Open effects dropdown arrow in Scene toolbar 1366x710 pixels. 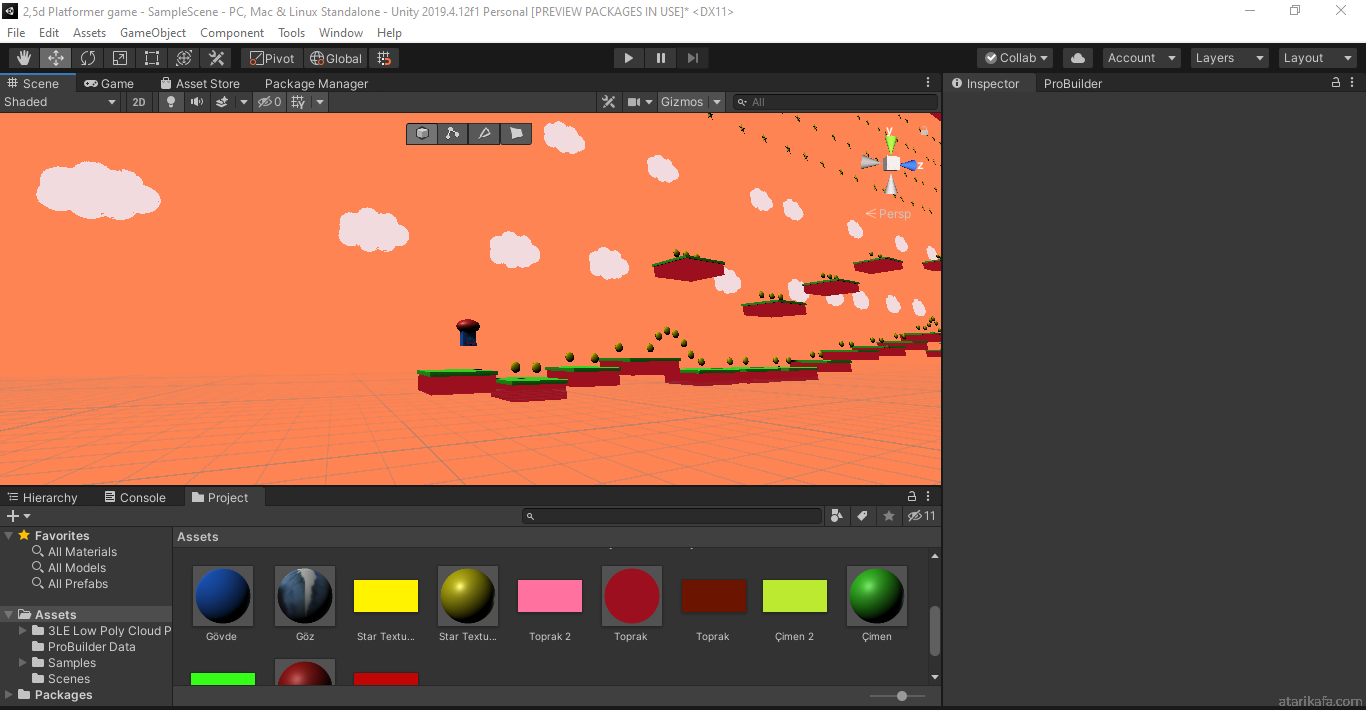pos(243,102)
